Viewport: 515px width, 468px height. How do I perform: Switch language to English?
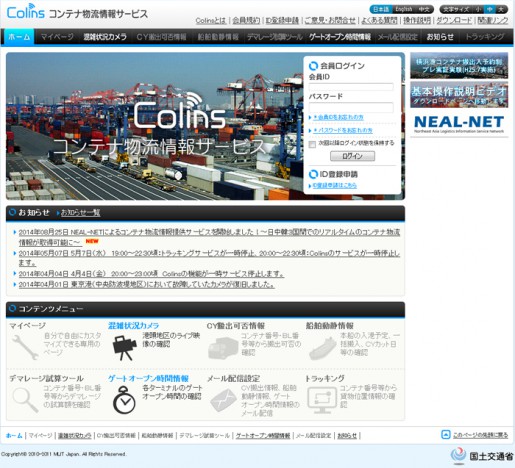404,9
